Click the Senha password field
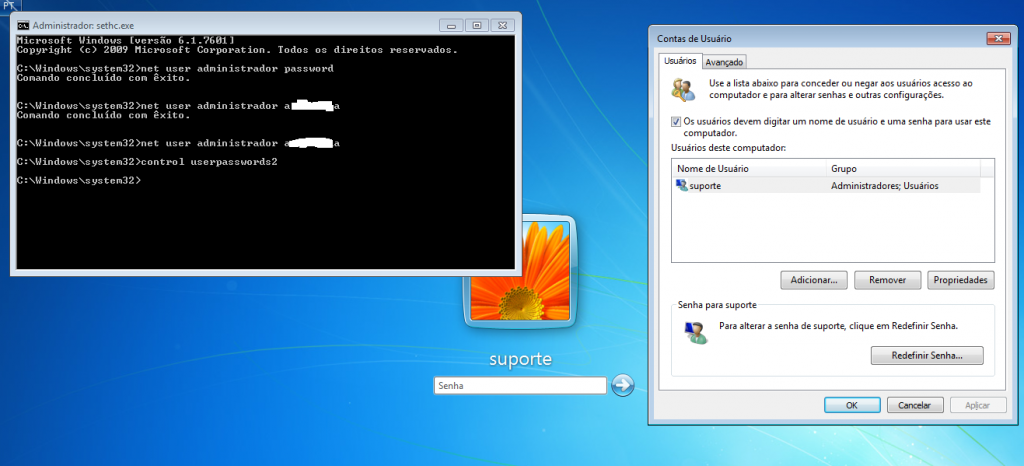The image size is (1024, 466). pos(520,386)
